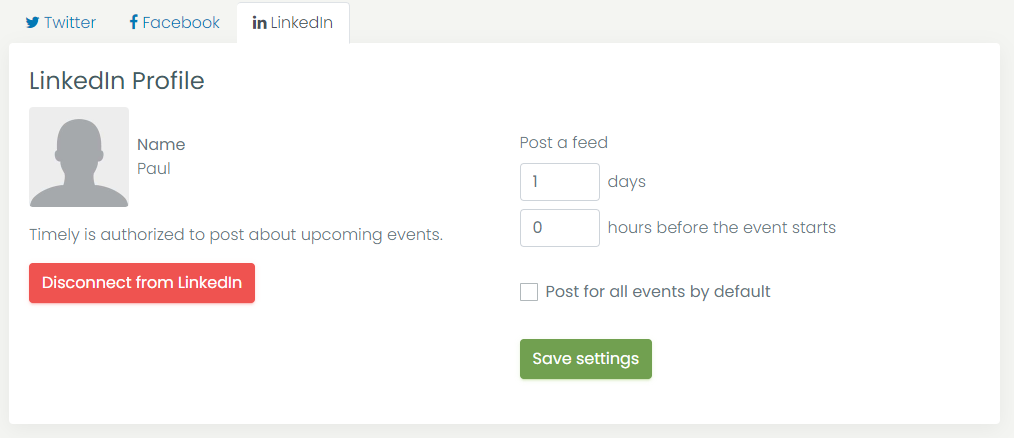Viewport: 1014px width, 438px height.
Task: Save settings with the green button
Action: coord(586,358)
